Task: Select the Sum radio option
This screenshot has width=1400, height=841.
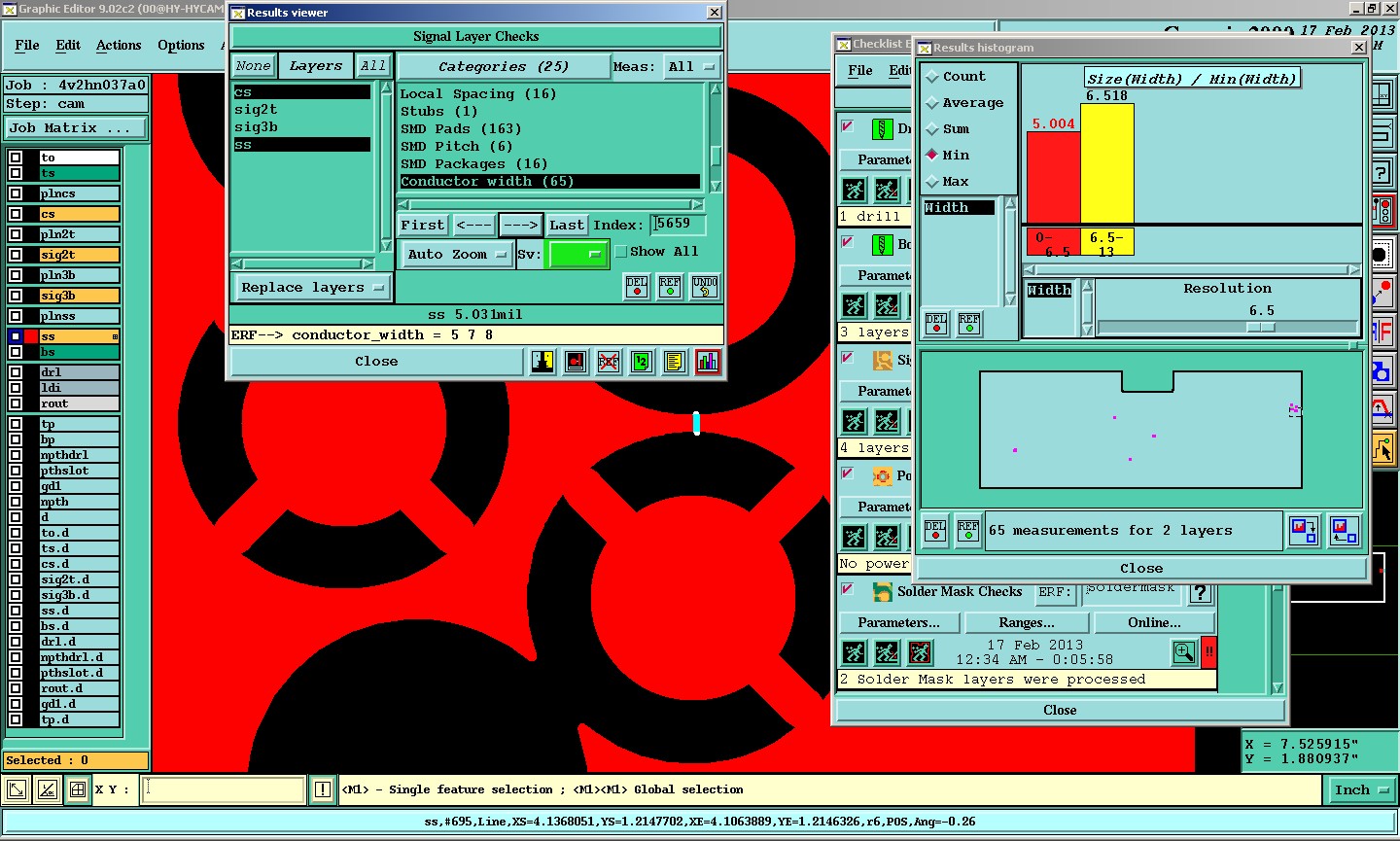Action: pyautogui.click(x=932, y=128)
